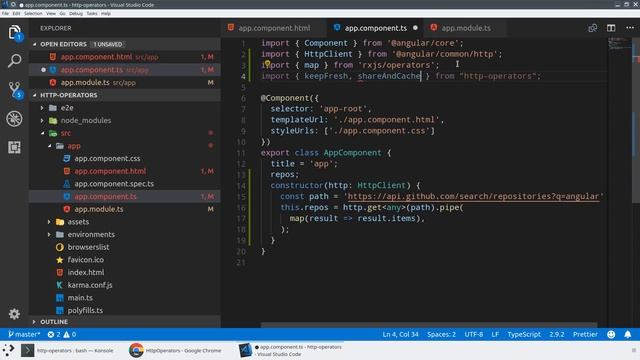Click the horizontal scrollbar of editor
The height and width of the screenshot is (360, 640).
[429, 325]
